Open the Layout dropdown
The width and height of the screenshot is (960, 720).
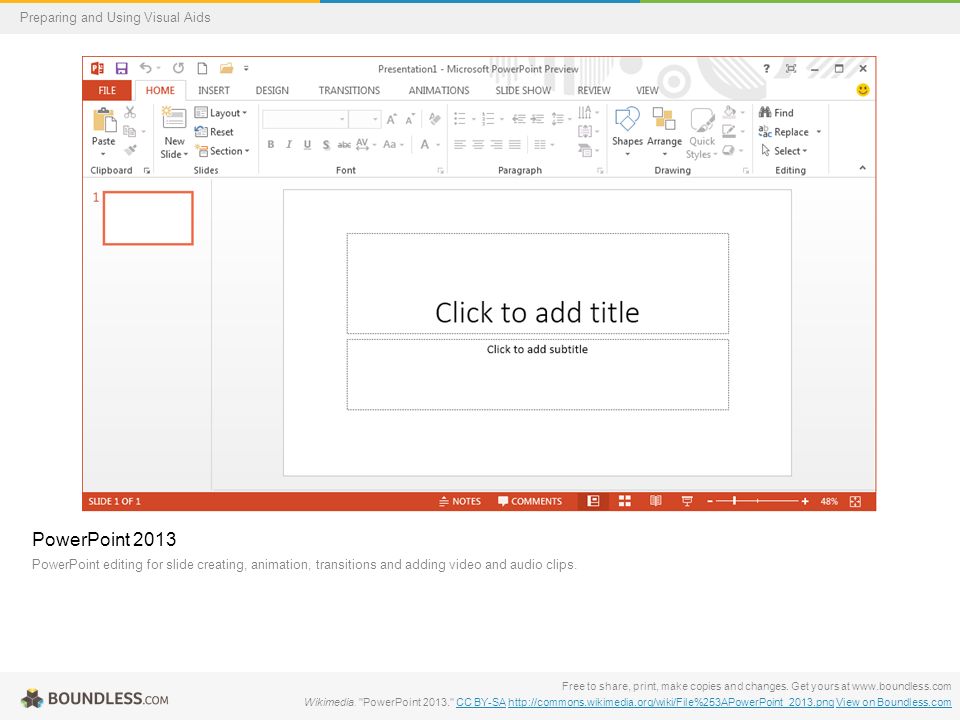(221, 113)
